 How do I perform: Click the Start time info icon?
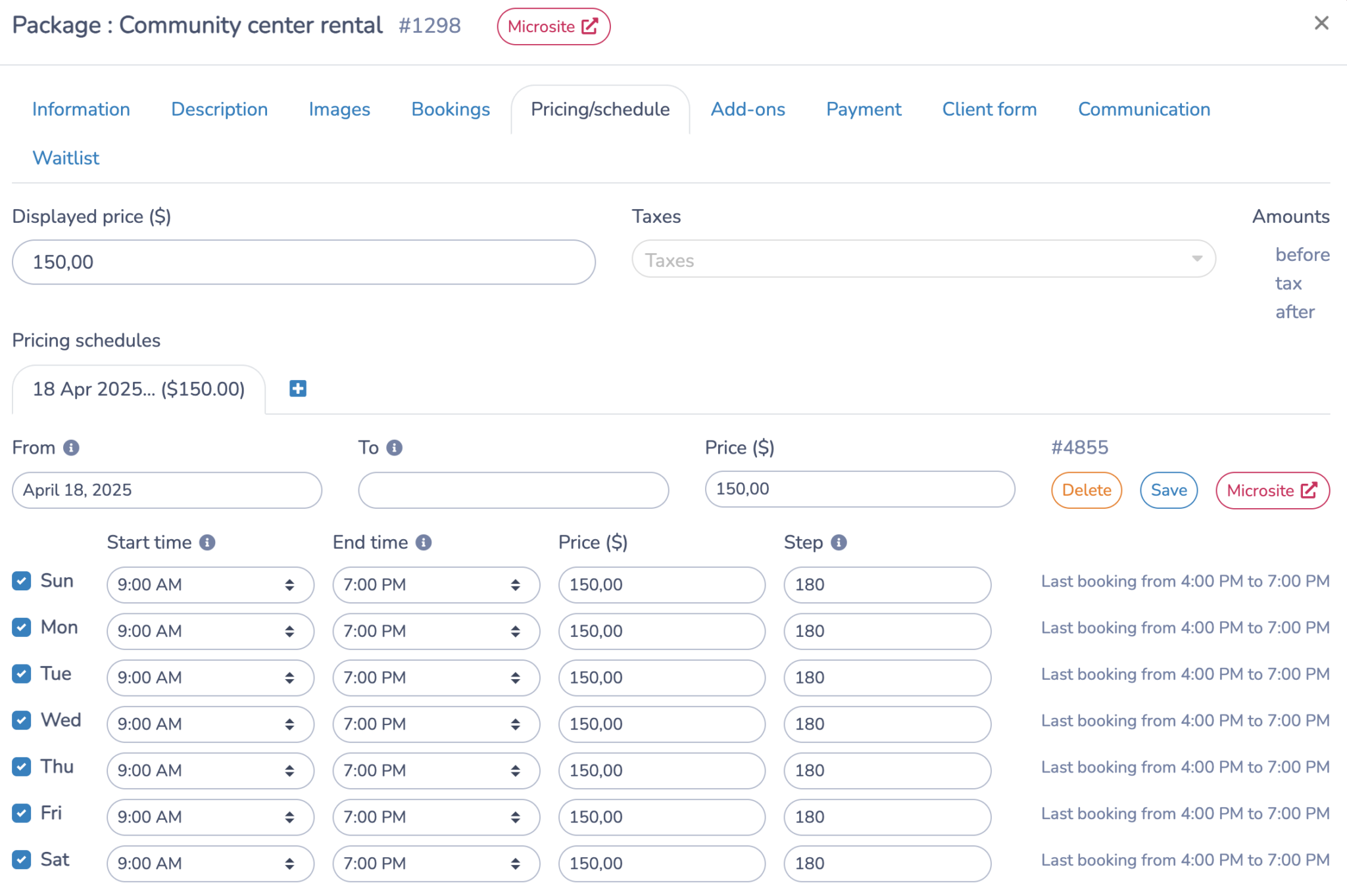[x=207, y=542]
